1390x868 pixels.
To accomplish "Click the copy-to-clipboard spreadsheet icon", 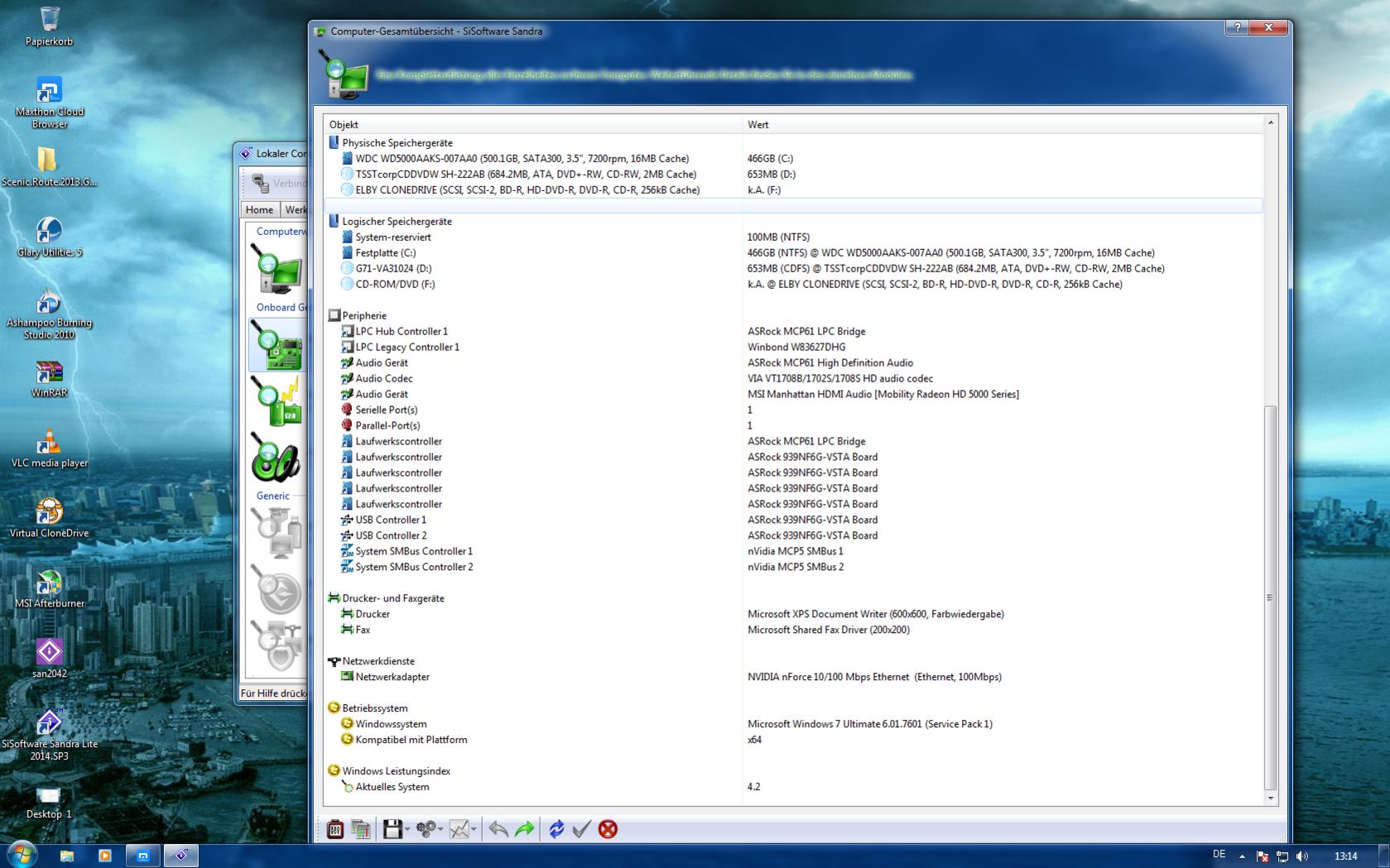I will [x=360, y=829].
